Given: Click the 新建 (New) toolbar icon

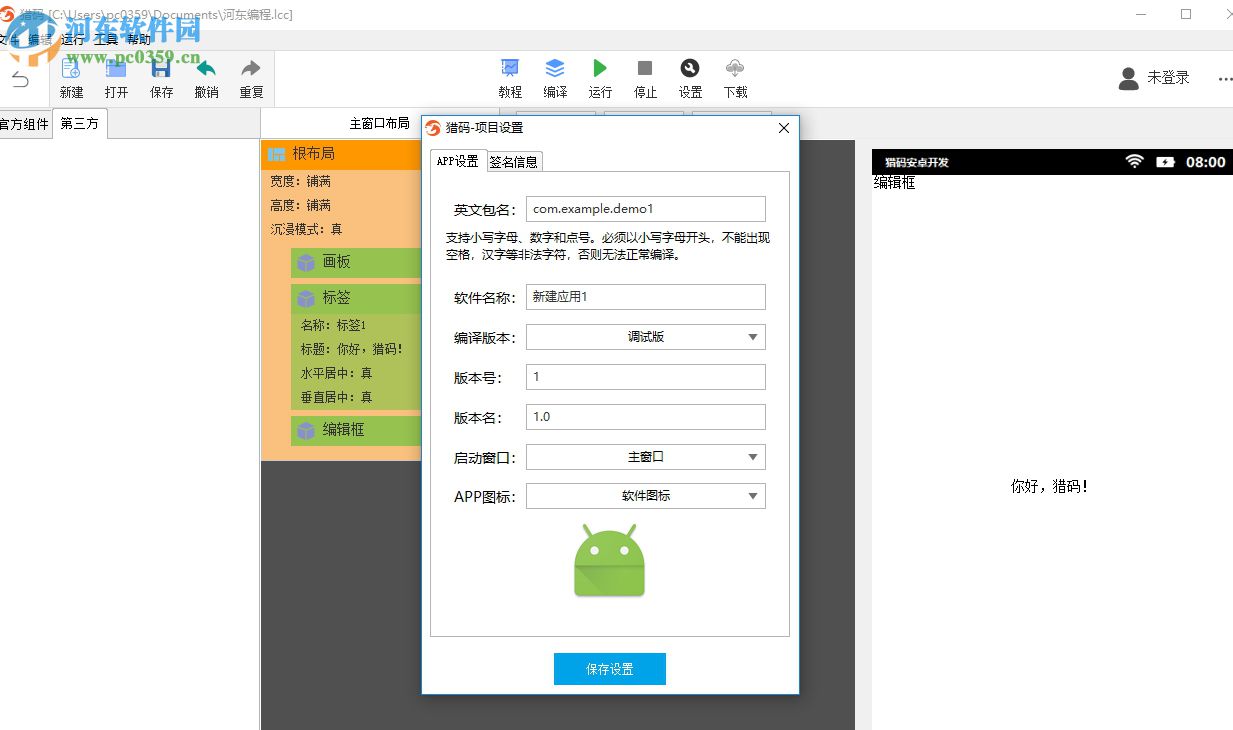Looking at the screenshot, I should [x=71, y=69].
